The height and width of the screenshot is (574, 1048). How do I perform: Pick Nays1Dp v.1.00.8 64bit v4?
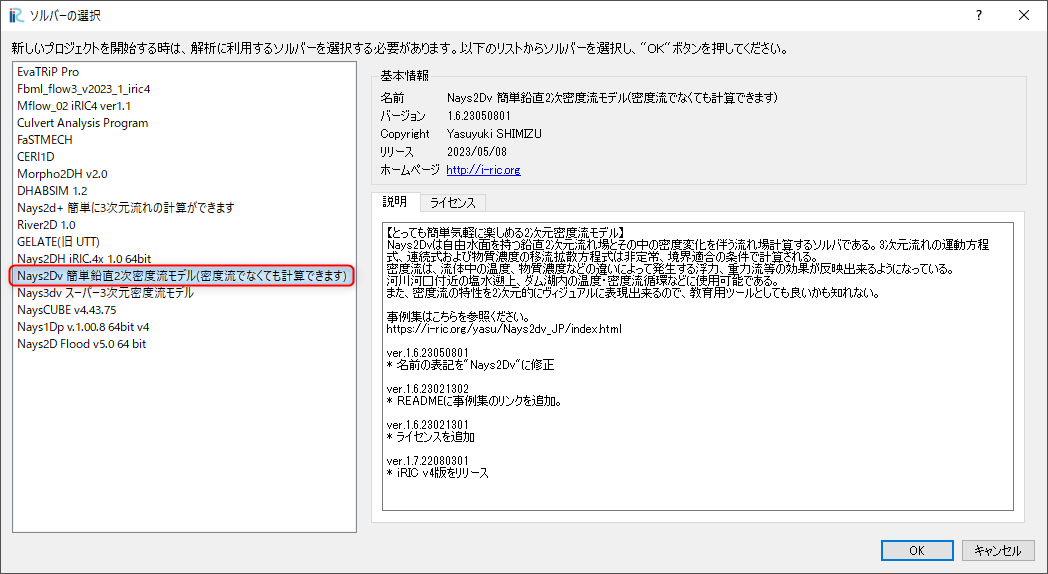[184, 327]
